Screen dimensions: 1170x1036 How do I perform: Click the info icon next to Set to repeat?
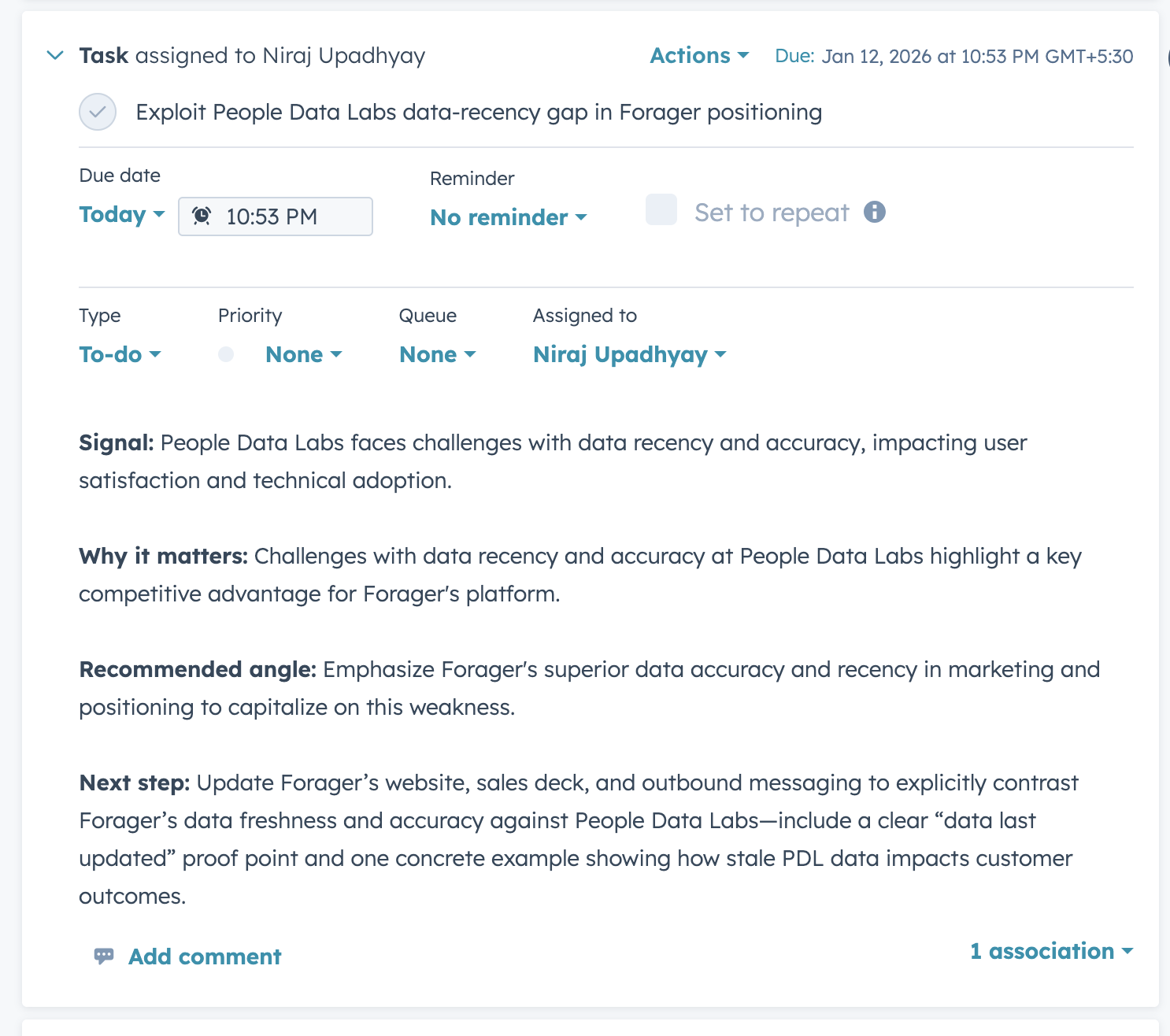point(876,211)
